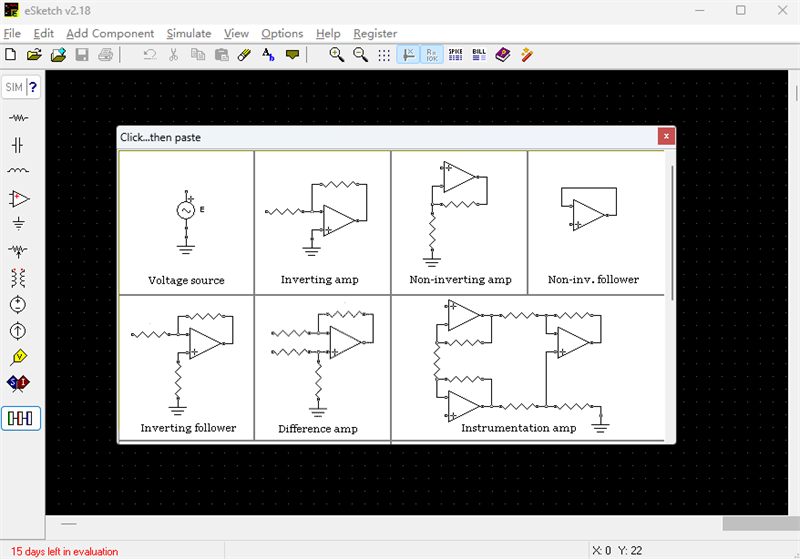Pick the Voltage source template
The width and height of the screenshot is (800, 559).
pos(186,222)
